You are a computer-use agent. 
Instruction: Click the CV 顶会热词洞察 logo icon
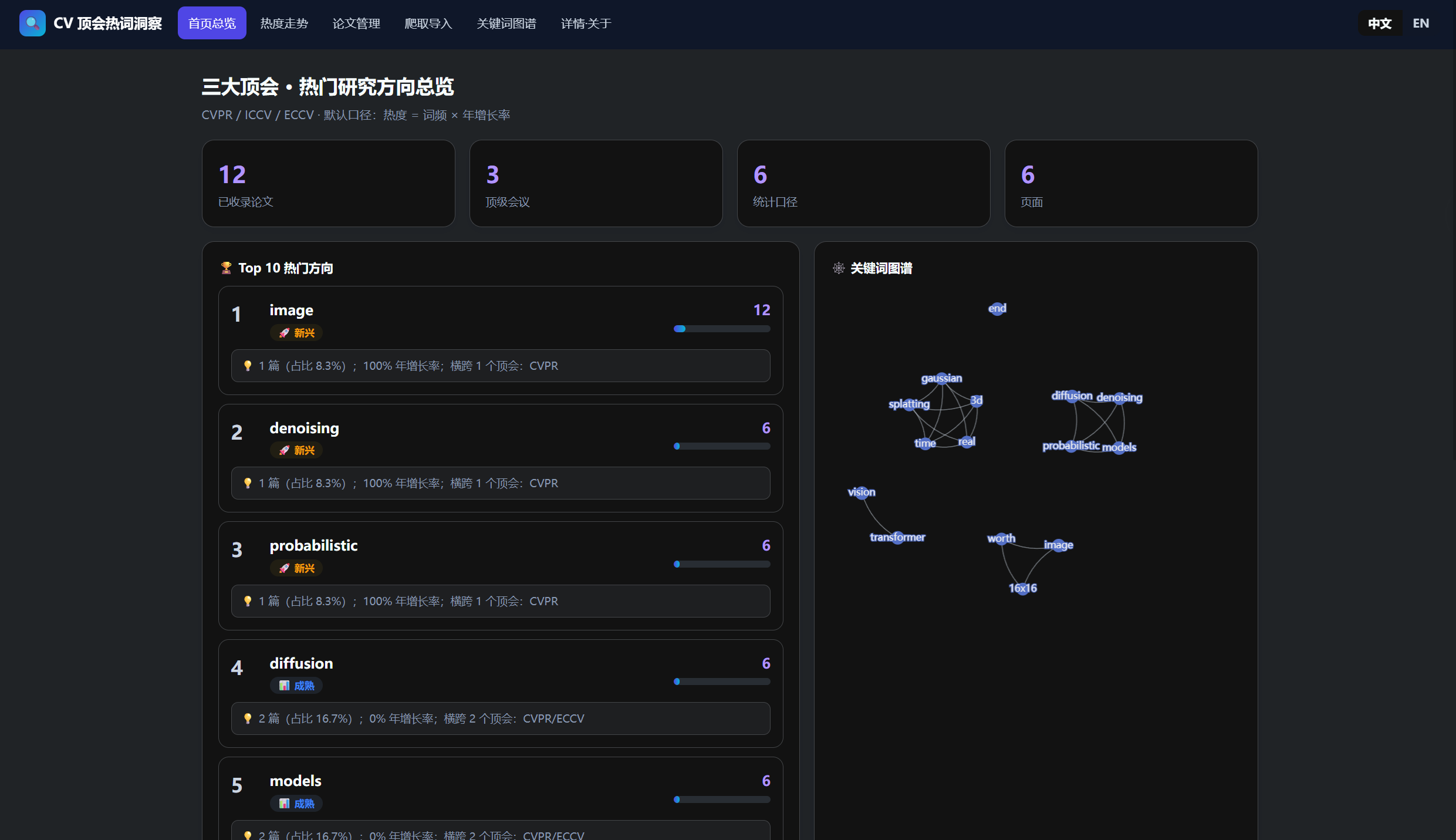32,23
